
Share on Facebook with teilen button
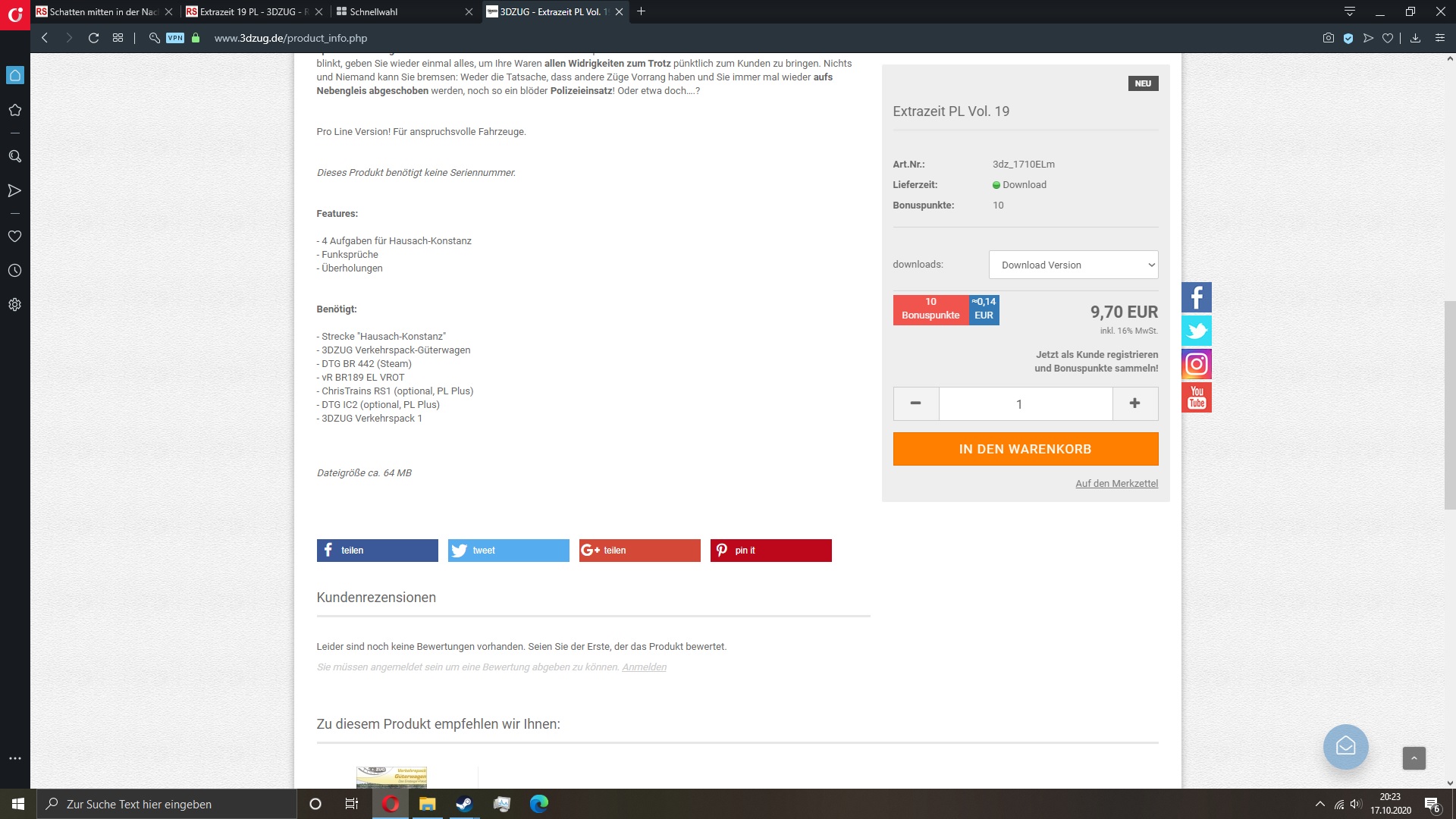point(378,551)
